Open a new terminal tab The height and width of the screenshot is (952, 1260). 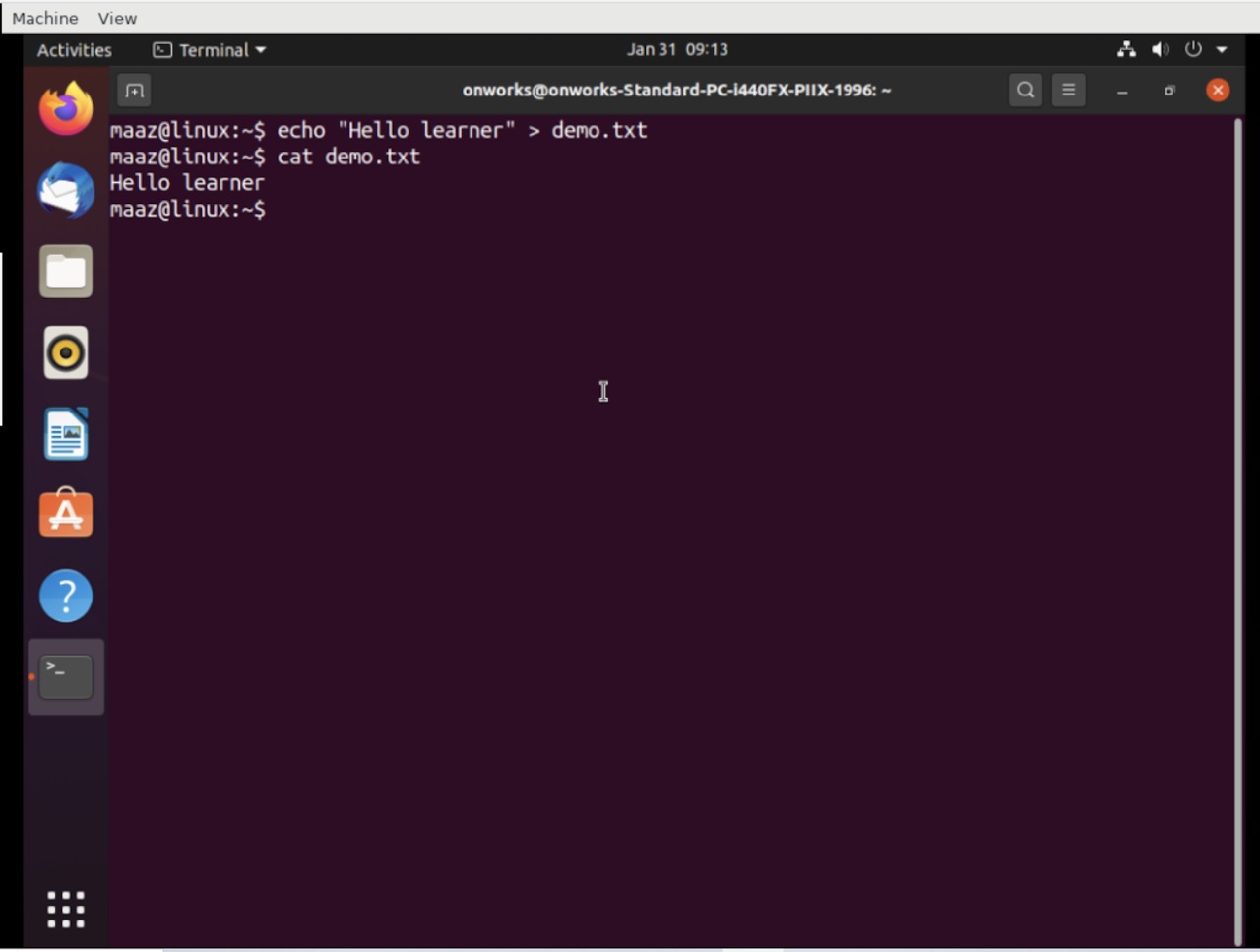coord(134,91)
